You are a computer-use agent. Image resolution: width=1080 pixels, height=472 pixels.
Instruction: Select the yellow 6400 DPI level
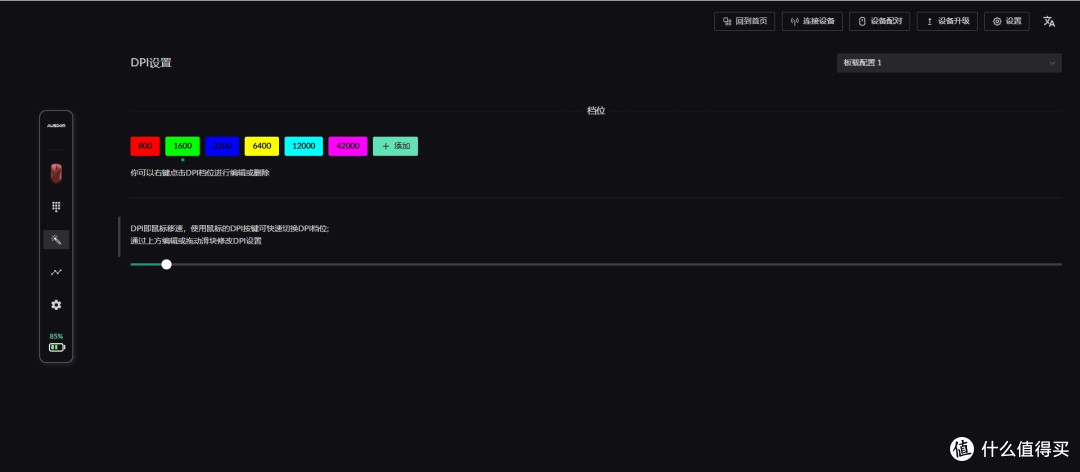click(262, 146)
